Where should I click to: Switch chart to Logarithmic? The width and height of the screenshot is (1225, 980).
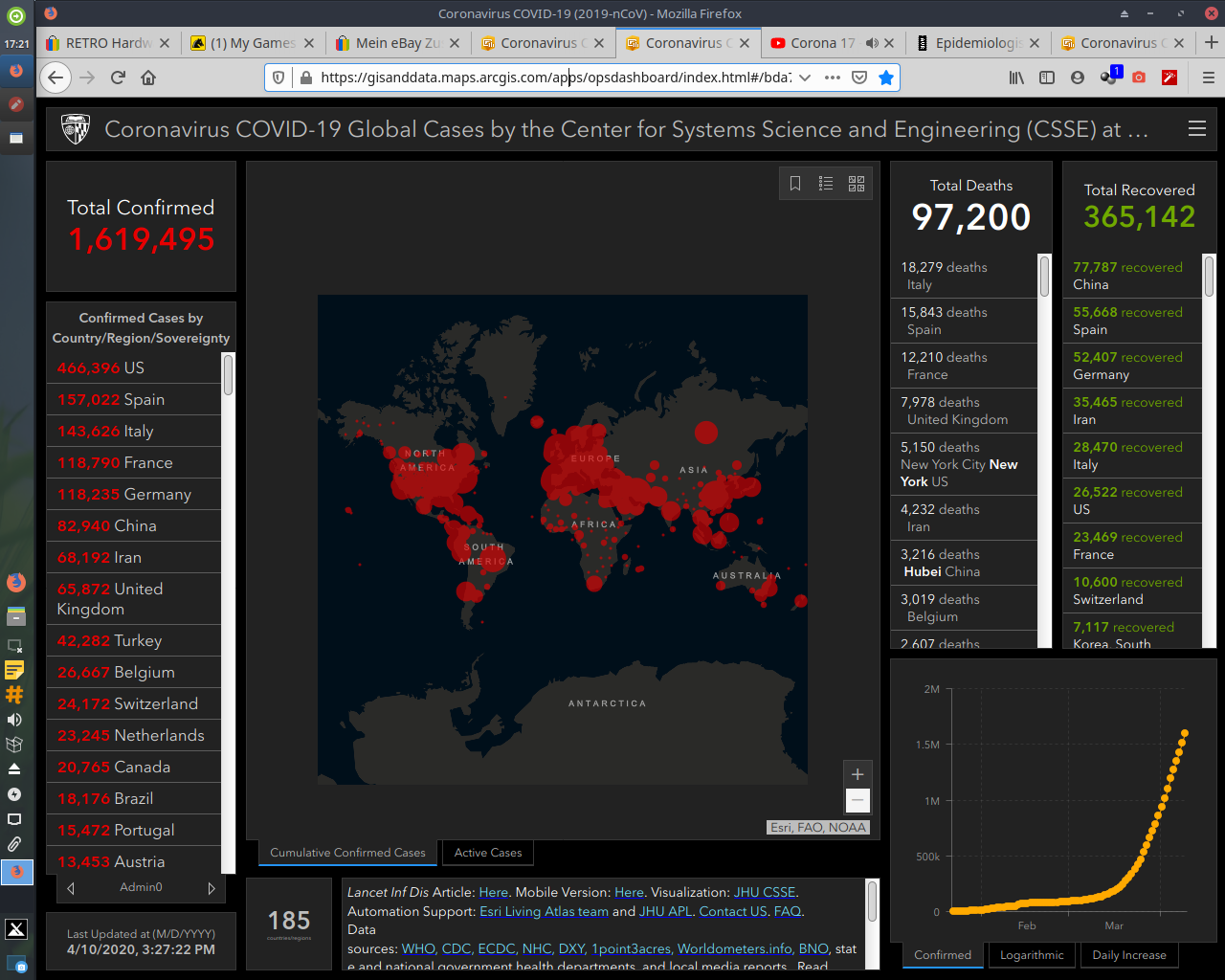[1032, 955]
